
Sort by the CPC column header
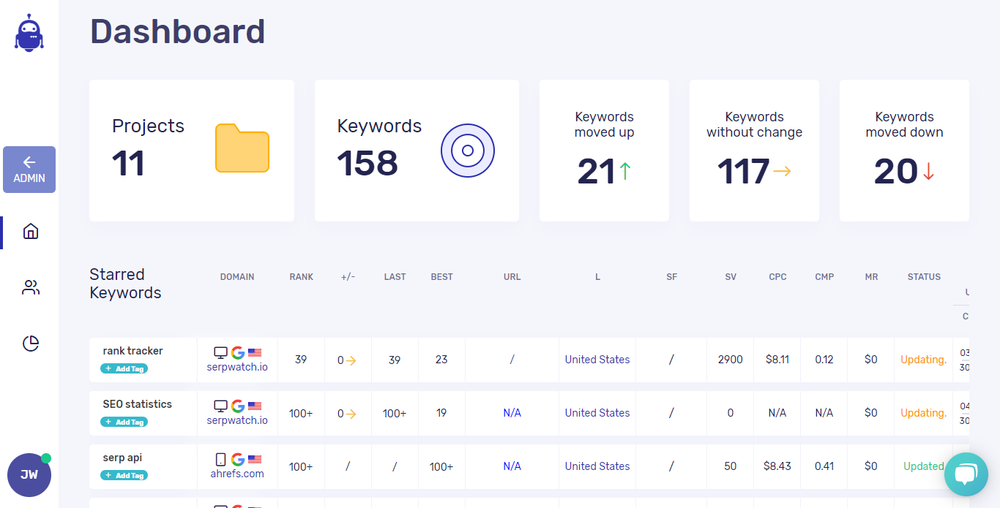(777, 277)
